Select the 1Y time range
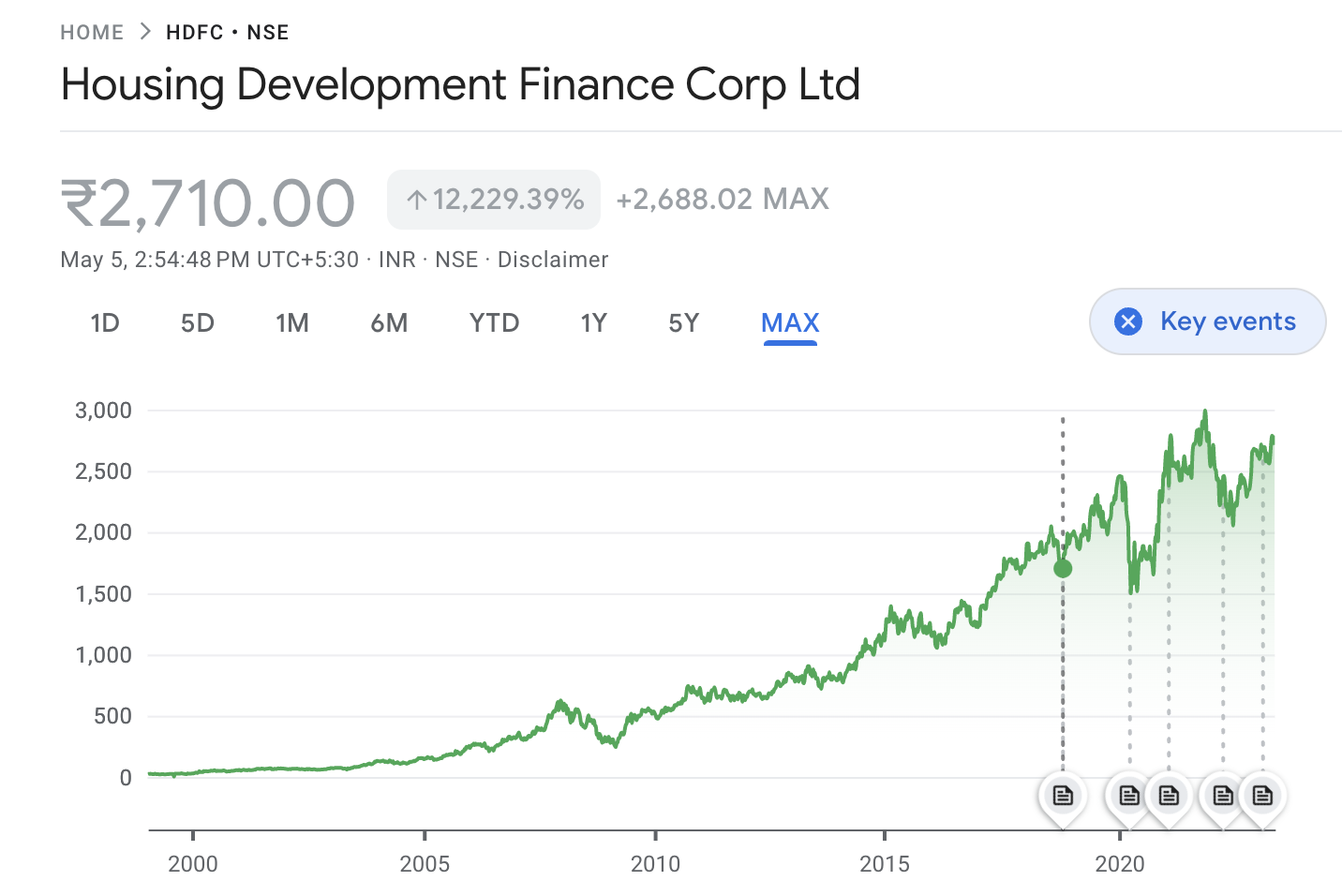This screenshot has width=1342, height=896. click(593, 322)
